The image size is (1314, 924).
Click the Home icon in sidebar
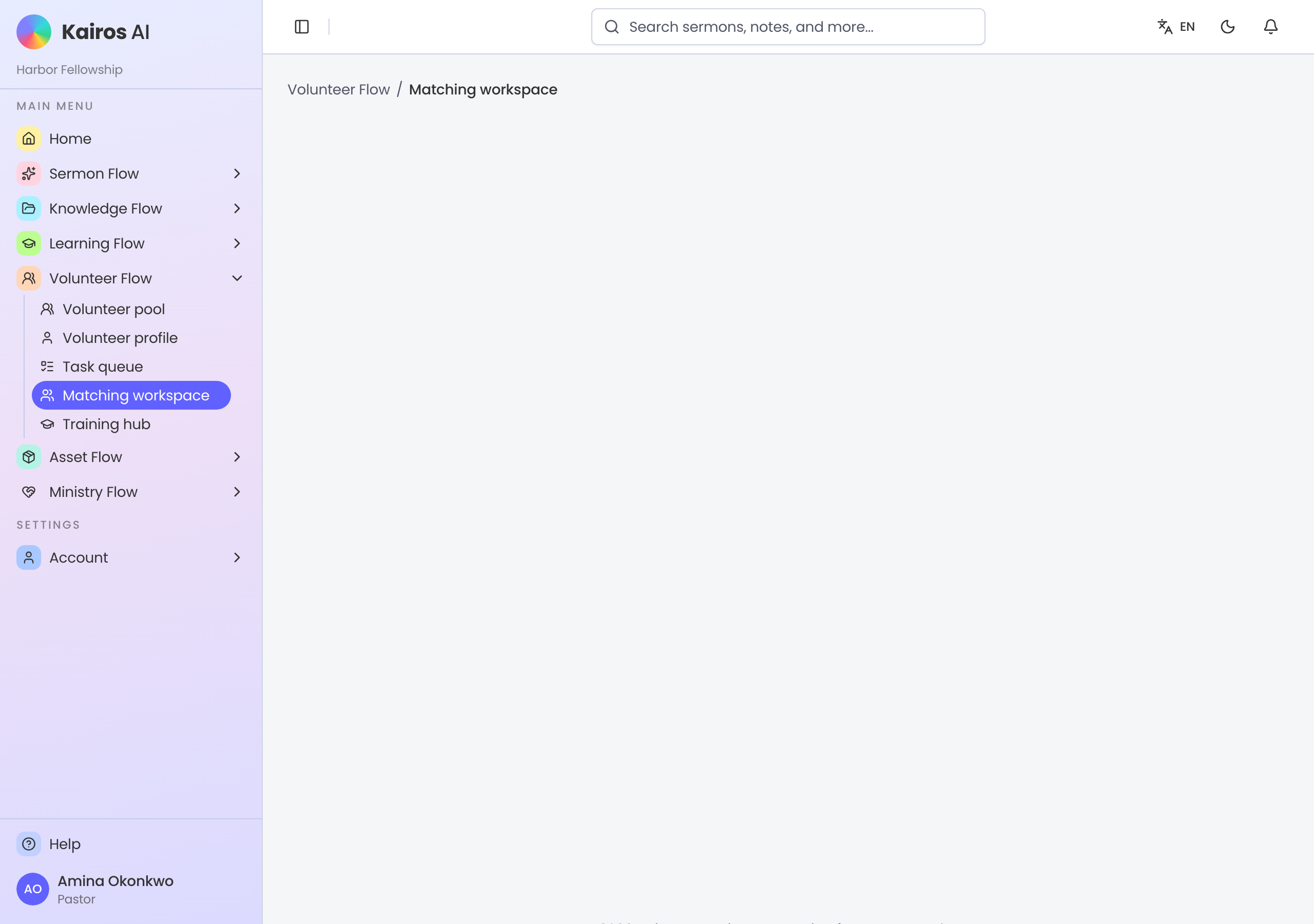click(x=29, y=139)
